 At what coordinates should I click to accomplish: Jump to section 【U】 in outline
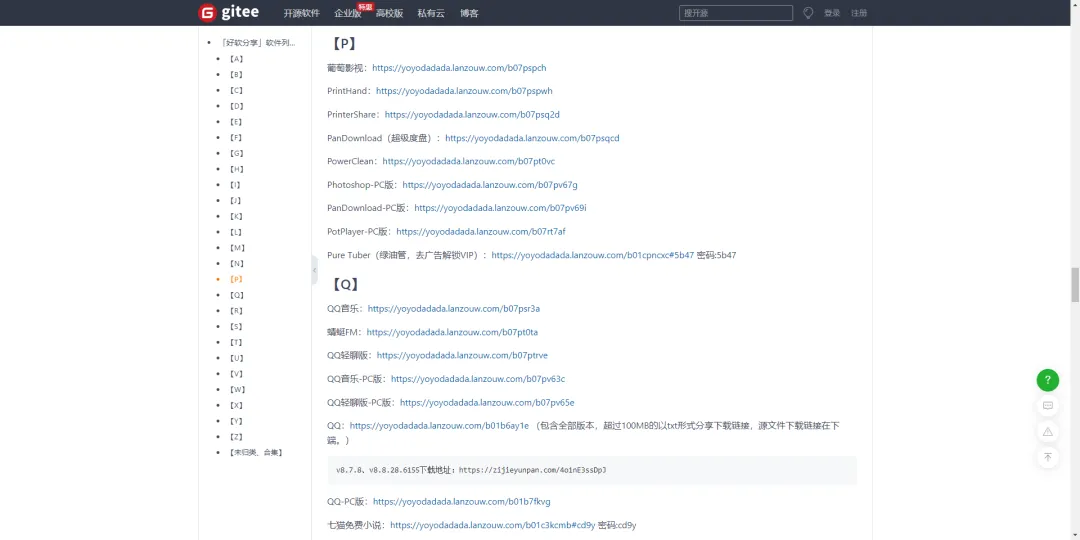click(236, 358)
